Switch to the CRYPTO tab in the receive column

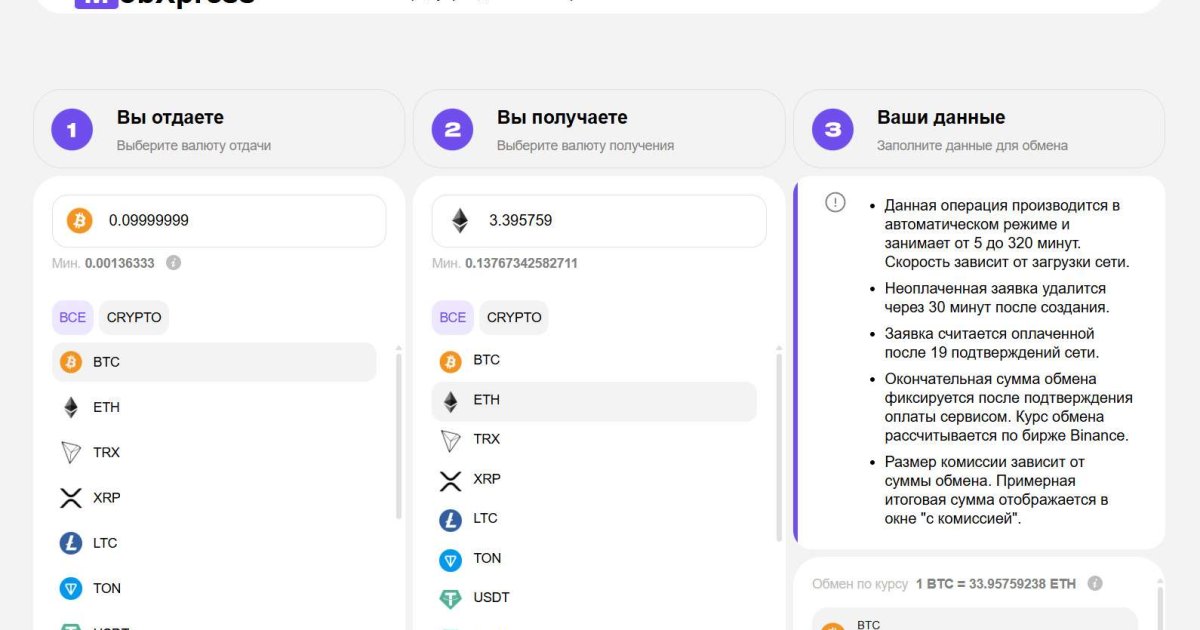click(514, 317)
